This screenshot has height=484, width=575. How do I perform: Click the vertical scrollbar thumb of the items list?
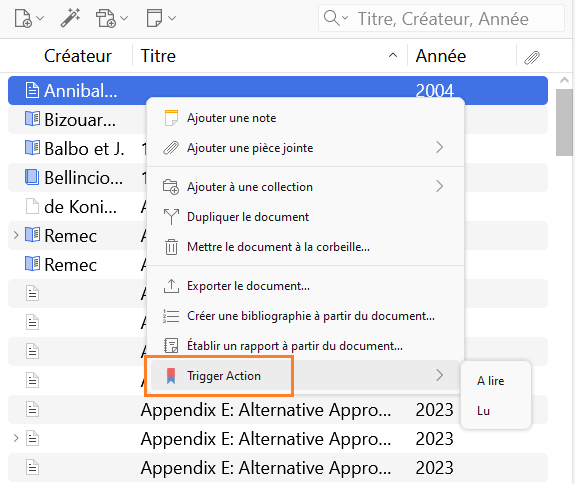tap(564, 122)
